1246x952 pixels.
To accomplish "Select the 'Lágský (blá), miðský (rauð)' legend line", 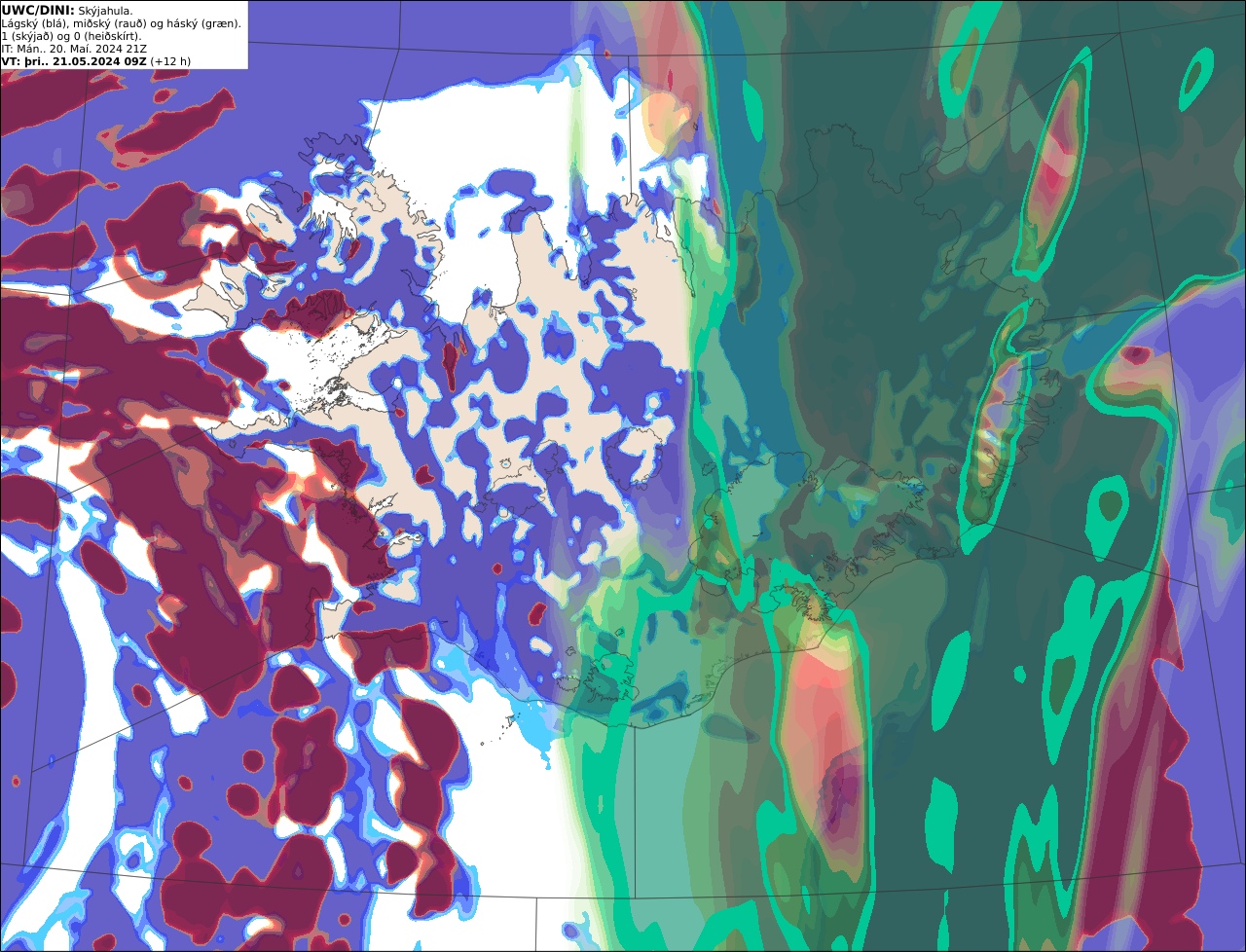I will (122, 23).
